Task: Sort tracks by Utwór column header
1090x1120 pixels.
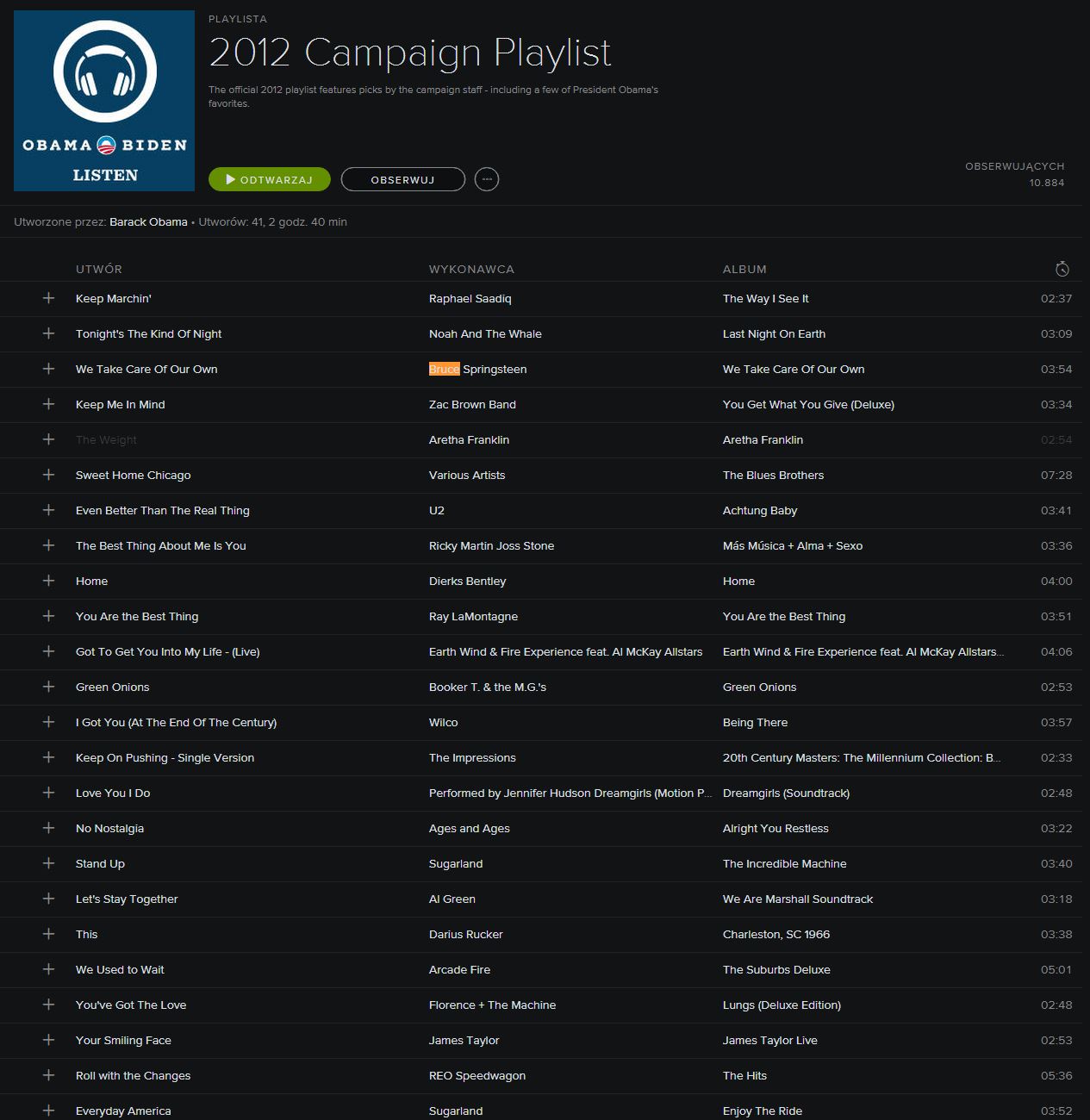Action: click(99, 269)
